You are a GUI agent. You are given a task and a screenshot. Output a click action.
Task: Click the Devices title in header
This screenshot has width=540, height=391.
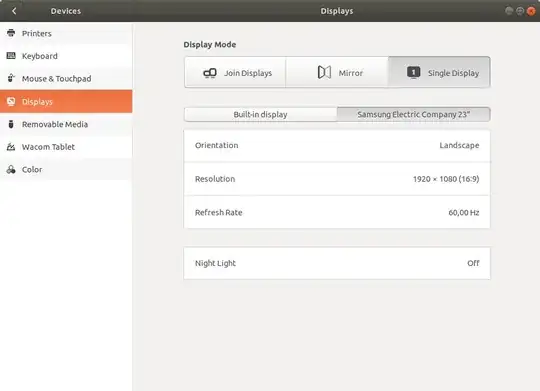point(66,11)
